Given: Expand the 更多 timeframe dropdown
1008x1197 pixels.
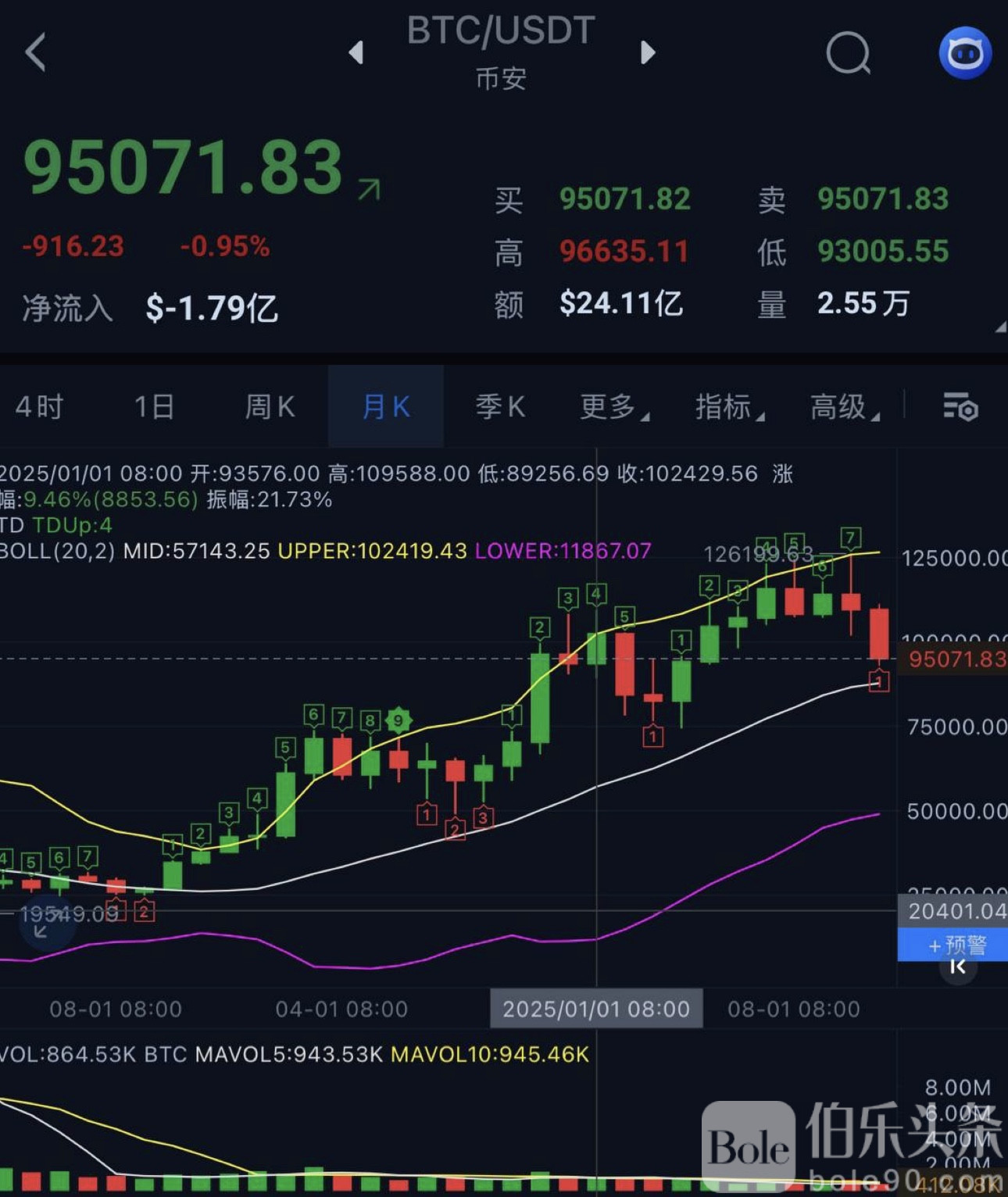Looking at the screenshot, I should (x=613, y=407).
